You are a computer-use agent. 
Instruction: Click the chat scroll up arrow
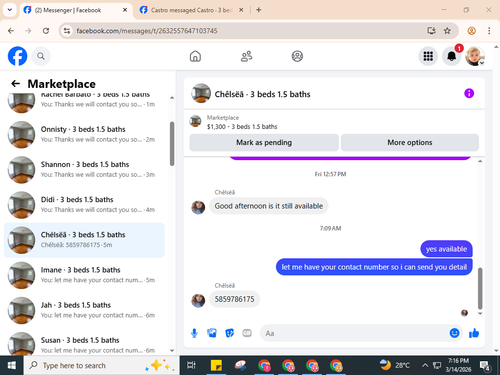[x=480, y=161]
